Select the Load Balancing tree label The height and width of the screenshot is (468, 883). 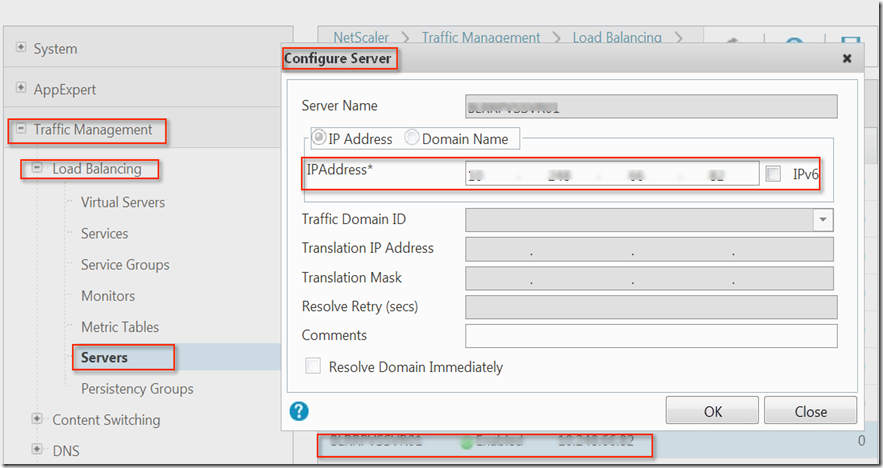97,168
